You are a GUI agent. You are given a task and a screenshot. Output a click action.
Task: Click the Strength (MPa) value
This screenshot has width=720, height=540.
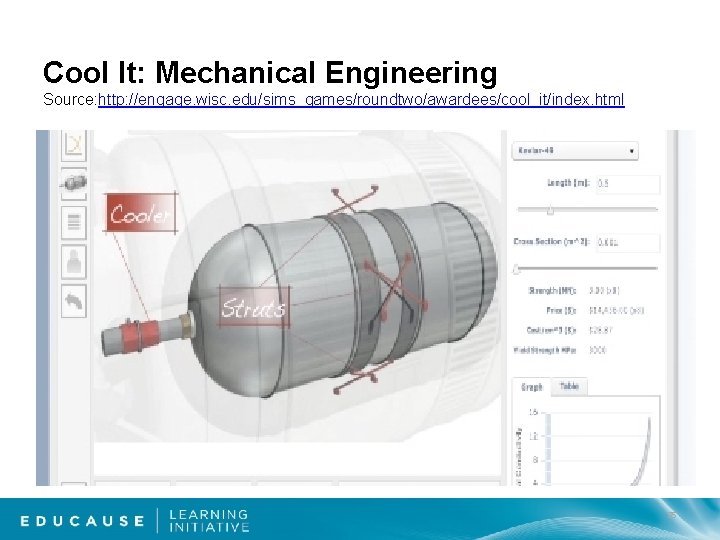click(604, 291)
